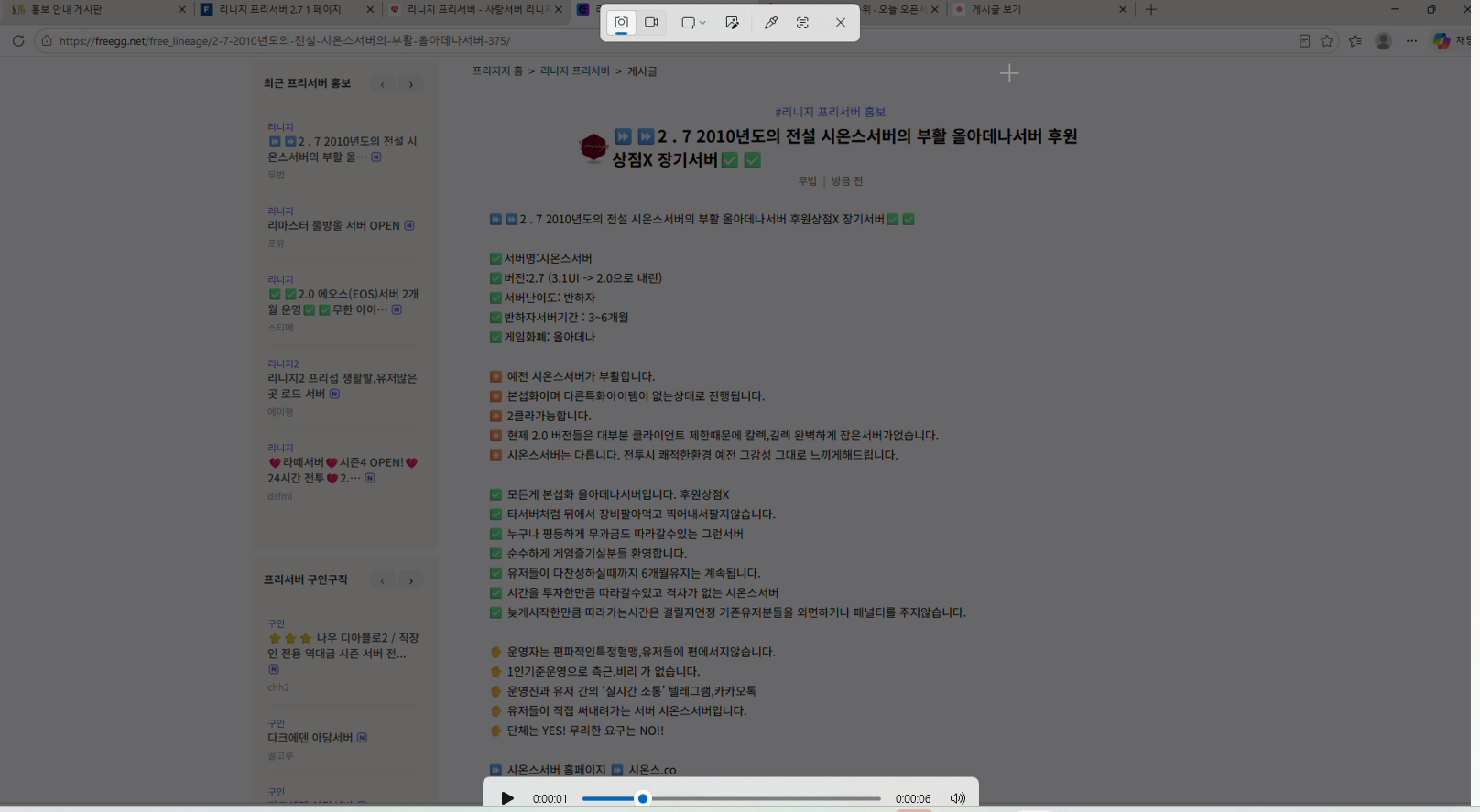Open reader view icon in address bar
The height and width of the screenshot is (812, 1480).
coord(1304,40)
